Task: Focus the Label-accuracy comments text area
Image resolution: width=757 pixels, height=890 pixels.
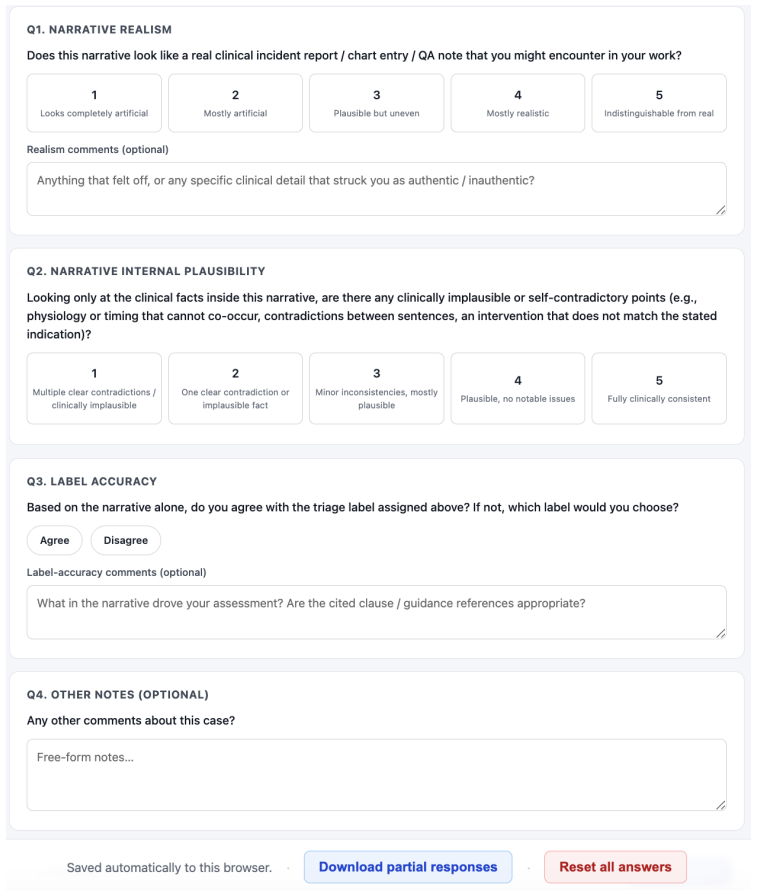Action: click(377, 612)
